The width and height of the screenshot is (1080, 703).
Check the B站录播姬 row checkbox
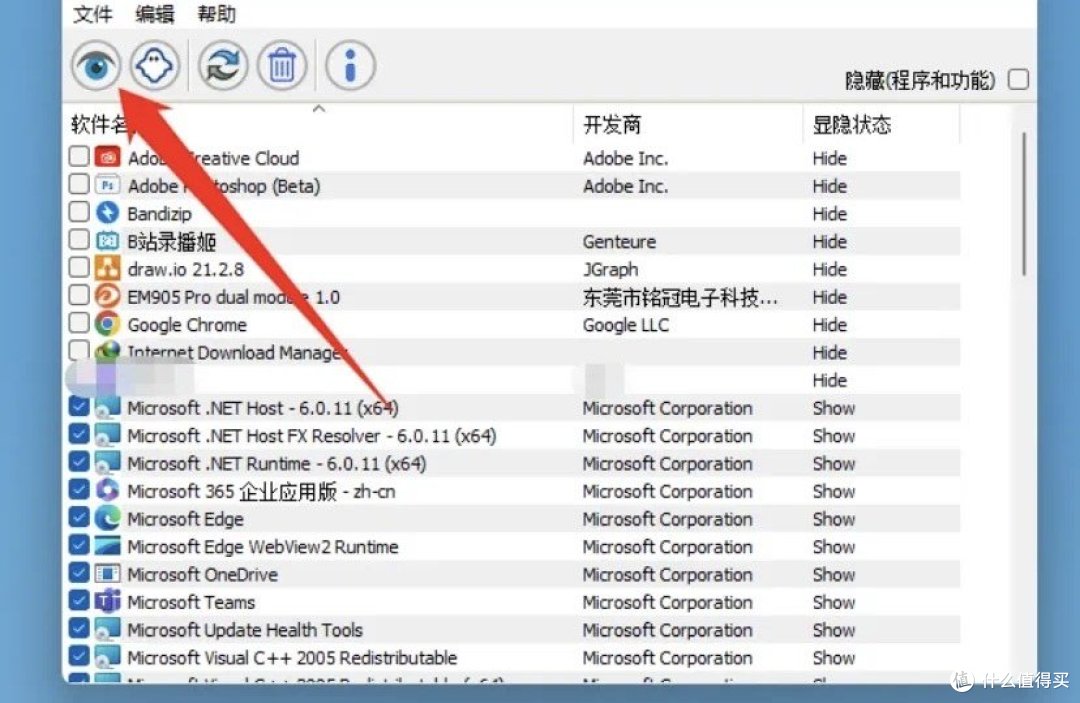(79, 239)
